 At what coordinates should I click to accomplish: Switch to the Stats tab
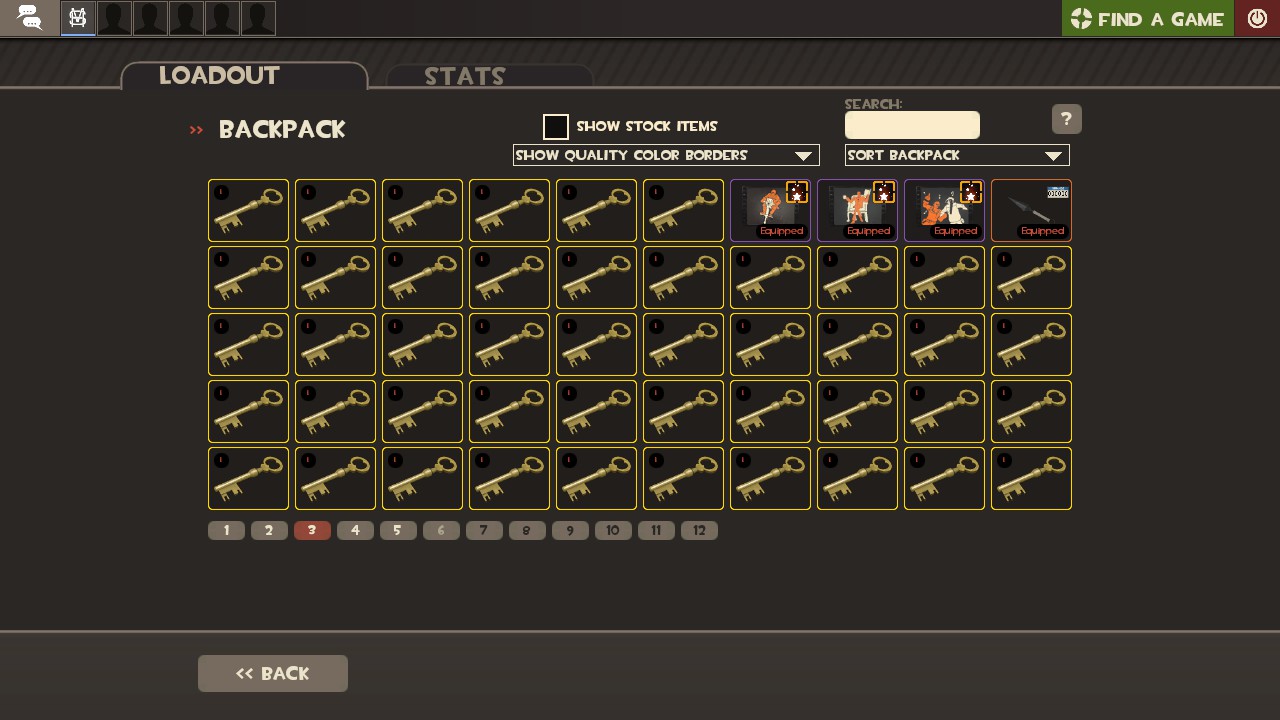tap(490, 77)
